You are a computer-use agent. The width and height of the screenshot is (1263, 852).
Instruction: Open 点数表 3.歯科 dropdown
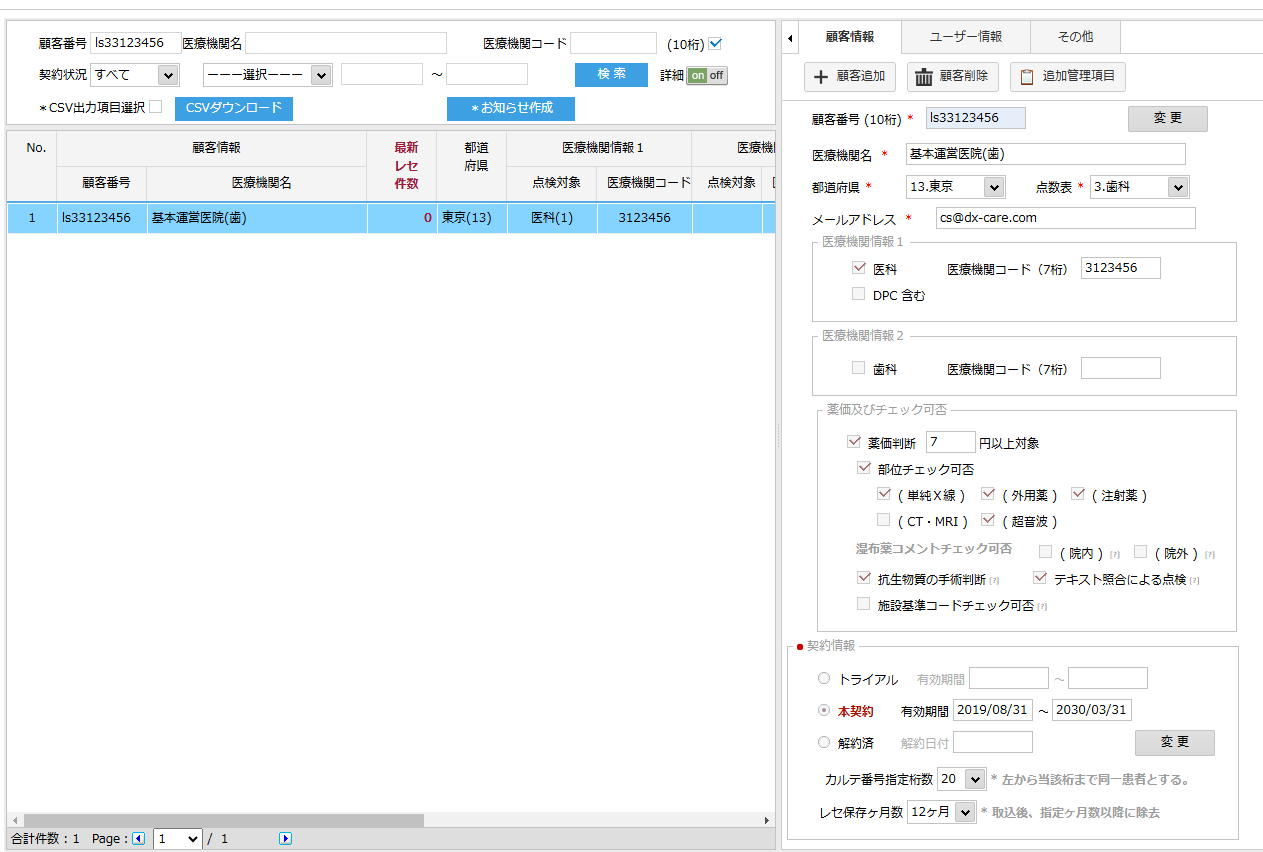click(x=1139, y=187)
